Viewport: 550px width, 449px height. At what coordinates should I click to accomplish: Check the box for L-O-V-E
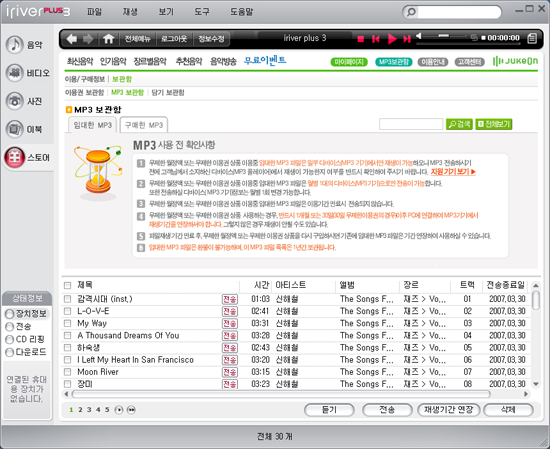click(x=67, y=311)
